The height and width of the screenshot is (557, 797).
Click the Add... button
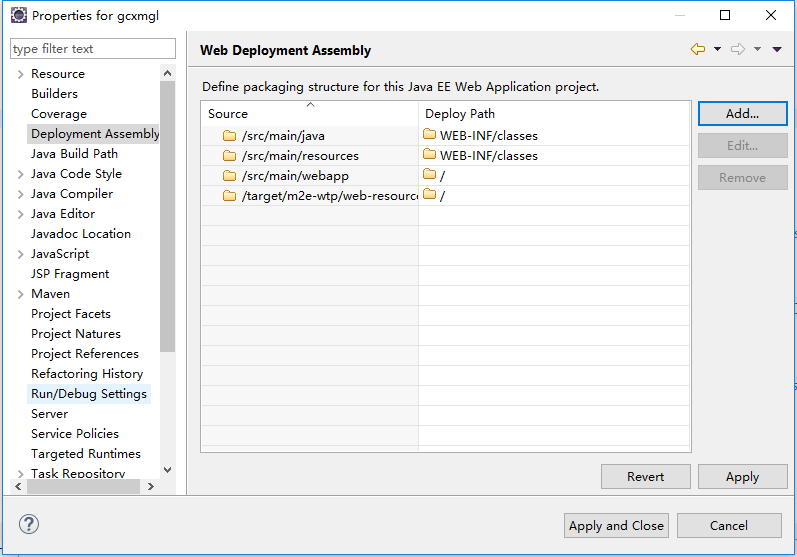pyautogui.click(x=742, y=113)
